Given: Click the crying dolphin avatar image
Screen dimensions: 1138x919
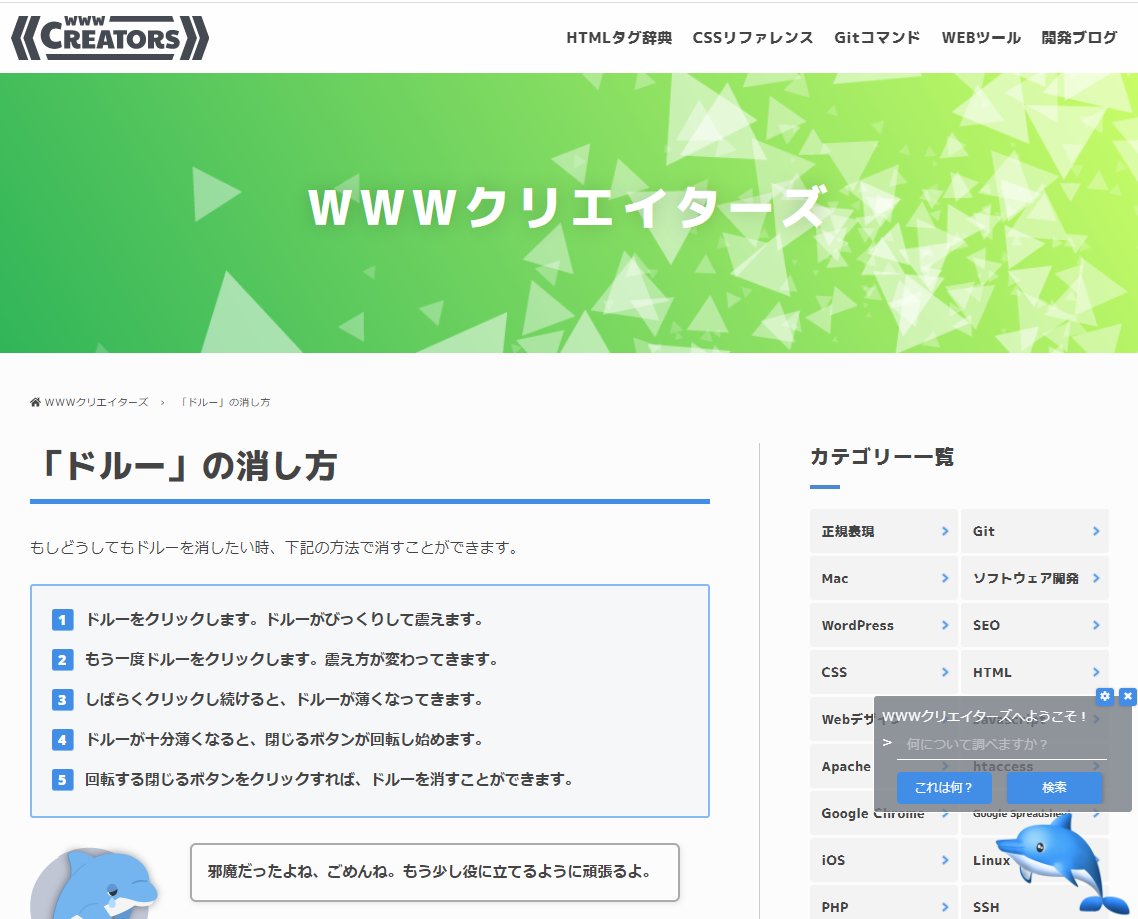Looking at the screenshot, I should [x=95, y=885].
